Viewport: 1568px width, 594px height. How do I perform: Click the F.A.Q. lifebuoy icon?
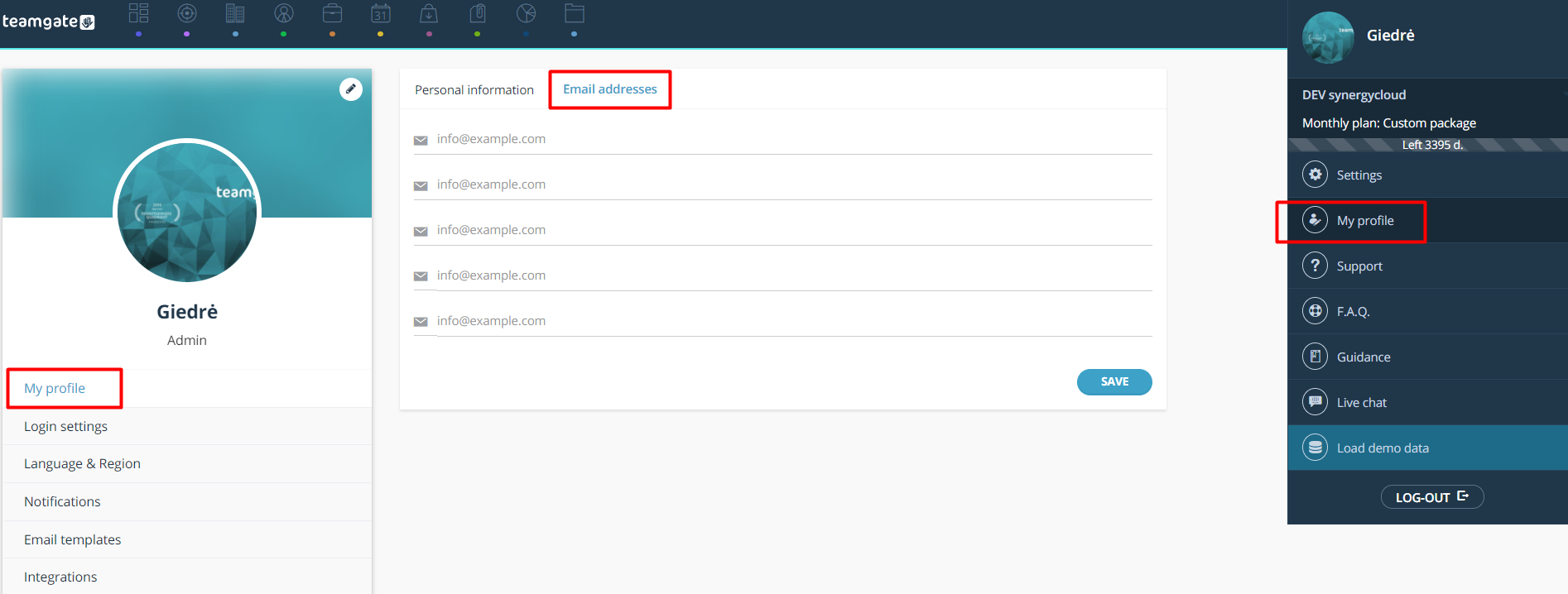[x=1315, y=311]
